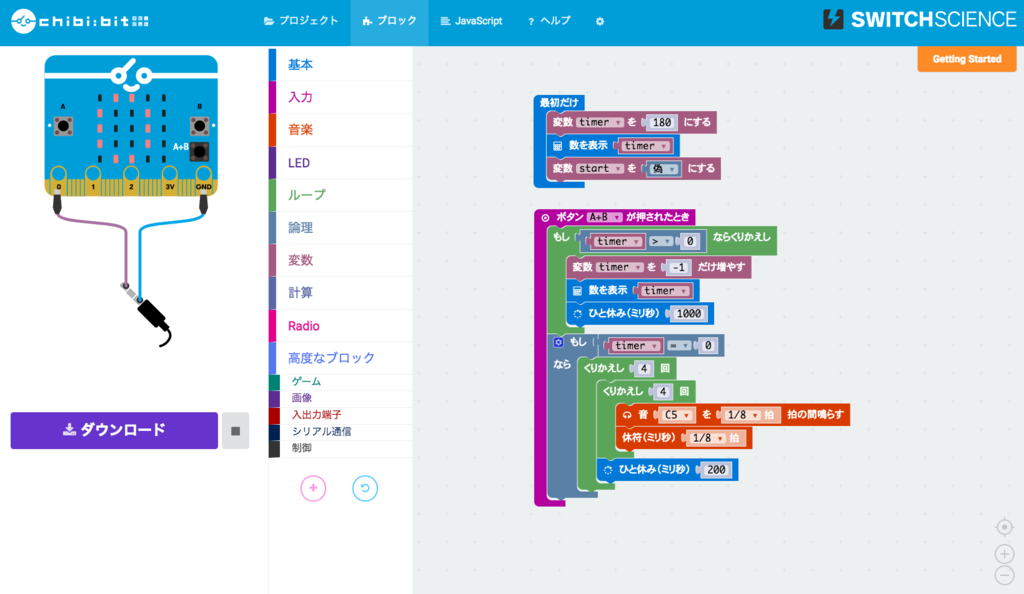Open 計算 block category
The image size is (1024, 594).
[x=341, y=293]
